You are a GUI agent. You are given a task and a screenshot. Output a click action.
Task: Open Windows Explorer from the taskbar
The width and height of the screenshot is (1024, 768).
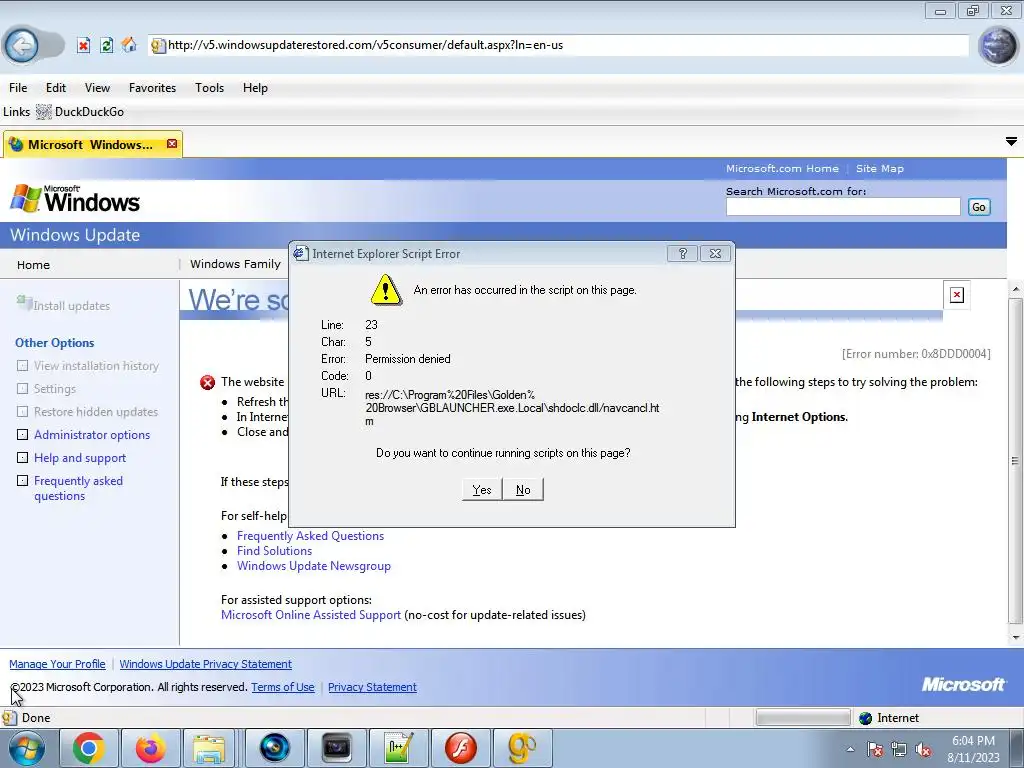point(209,748)
